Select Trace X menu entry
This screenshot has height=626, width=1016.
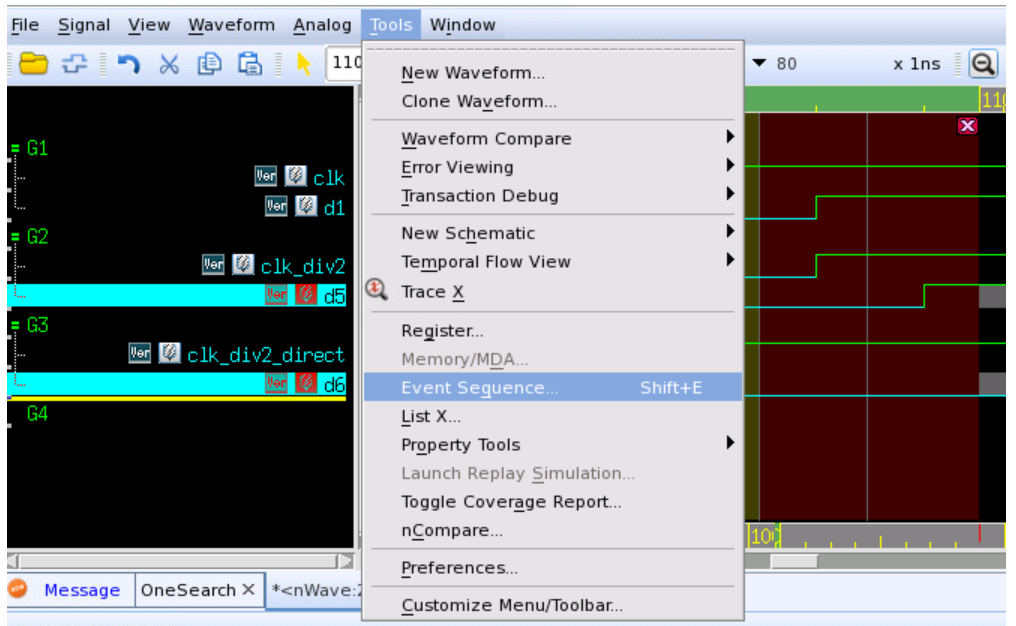click(552, 292)
